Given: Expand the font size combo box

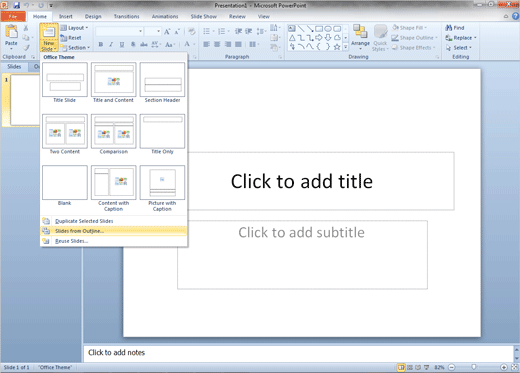Looking at the screenshot, I should pyautogui.click(x=158, y=31).
